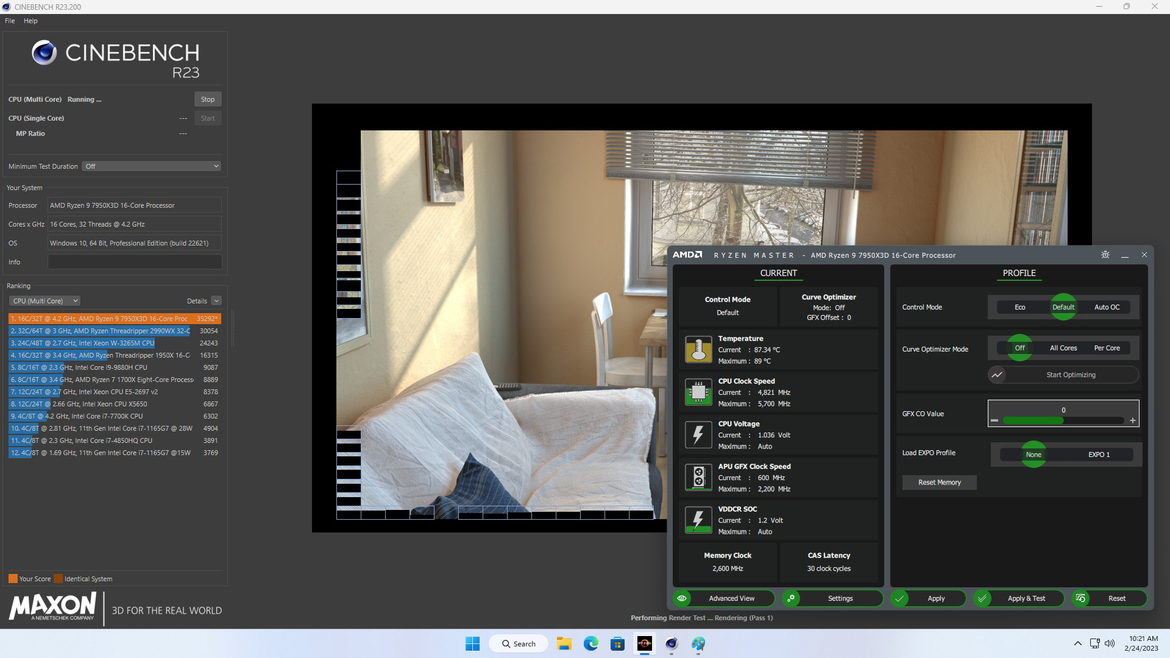Open the File menu in Cinebench
The image size is (1170, 658).
click(10, 21)
